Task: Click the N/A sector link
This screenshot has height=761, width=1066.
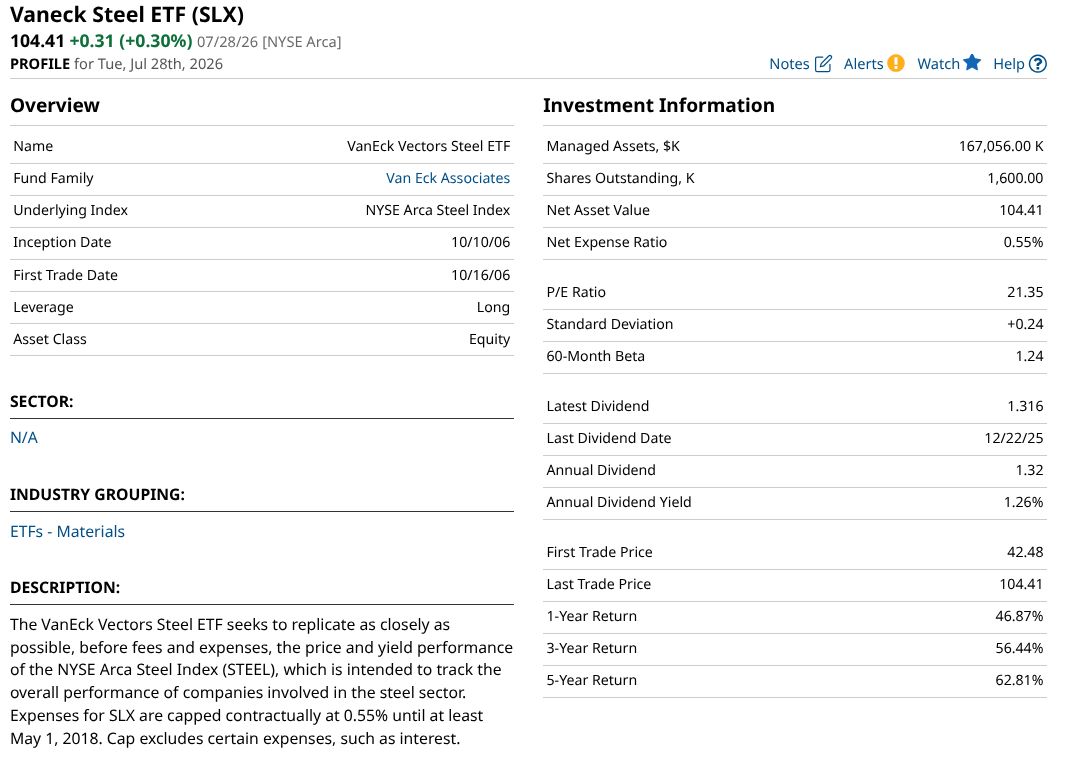Action: pyautogui.click(x=24, y=438)
